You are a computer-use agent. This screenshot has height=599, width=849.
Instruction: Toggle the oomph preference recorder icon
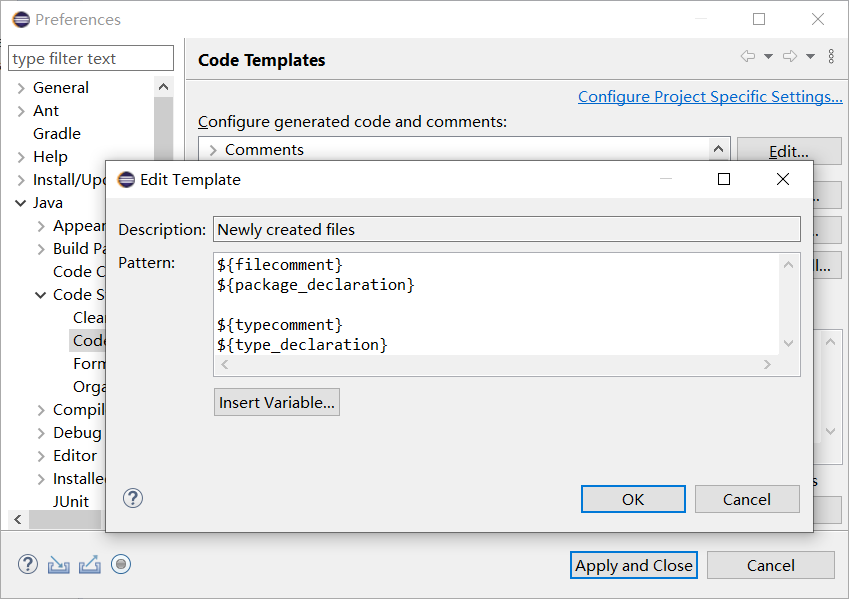pos(121,564)
